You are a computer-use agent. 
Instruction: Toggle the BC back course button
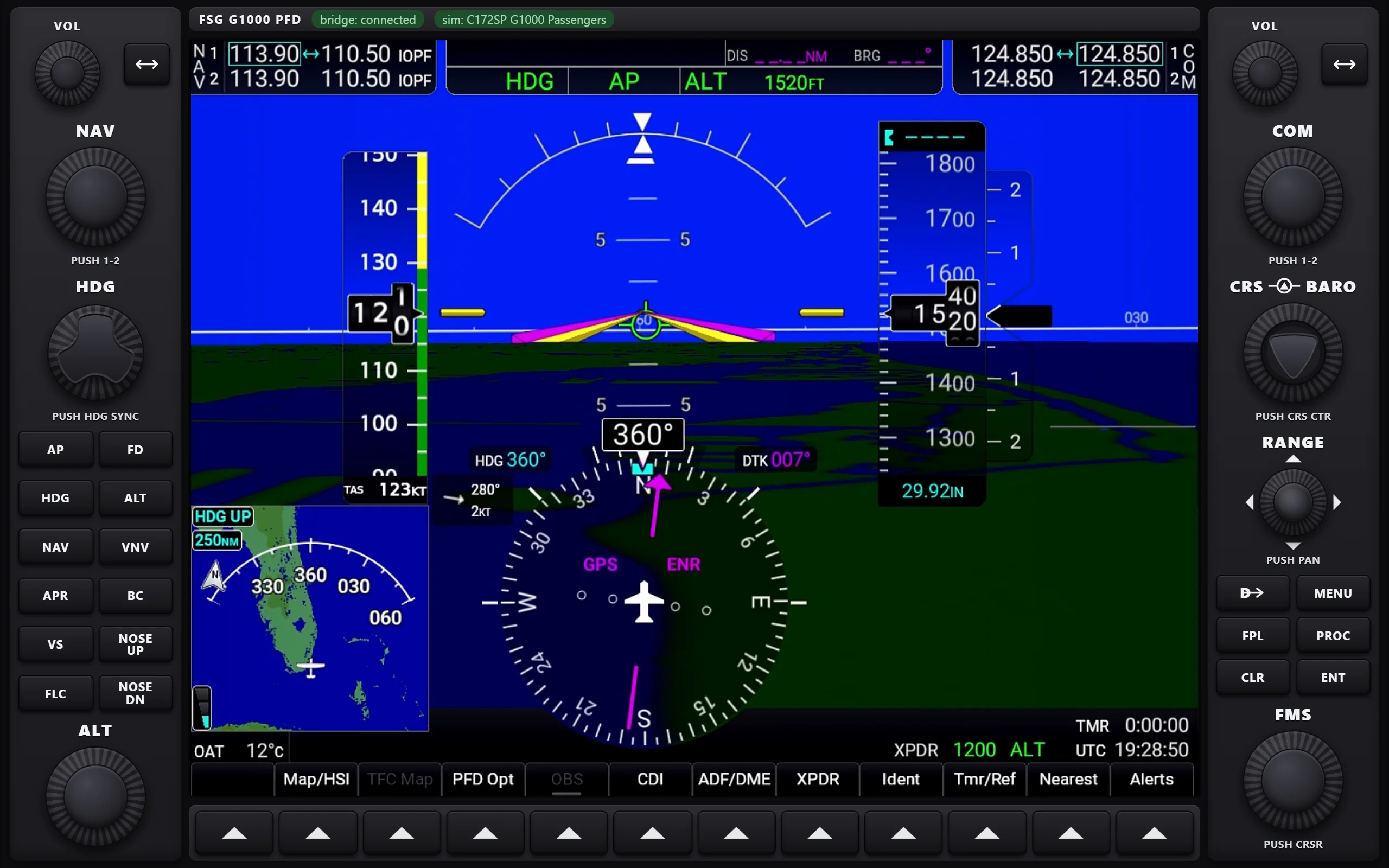click(136, 596)
